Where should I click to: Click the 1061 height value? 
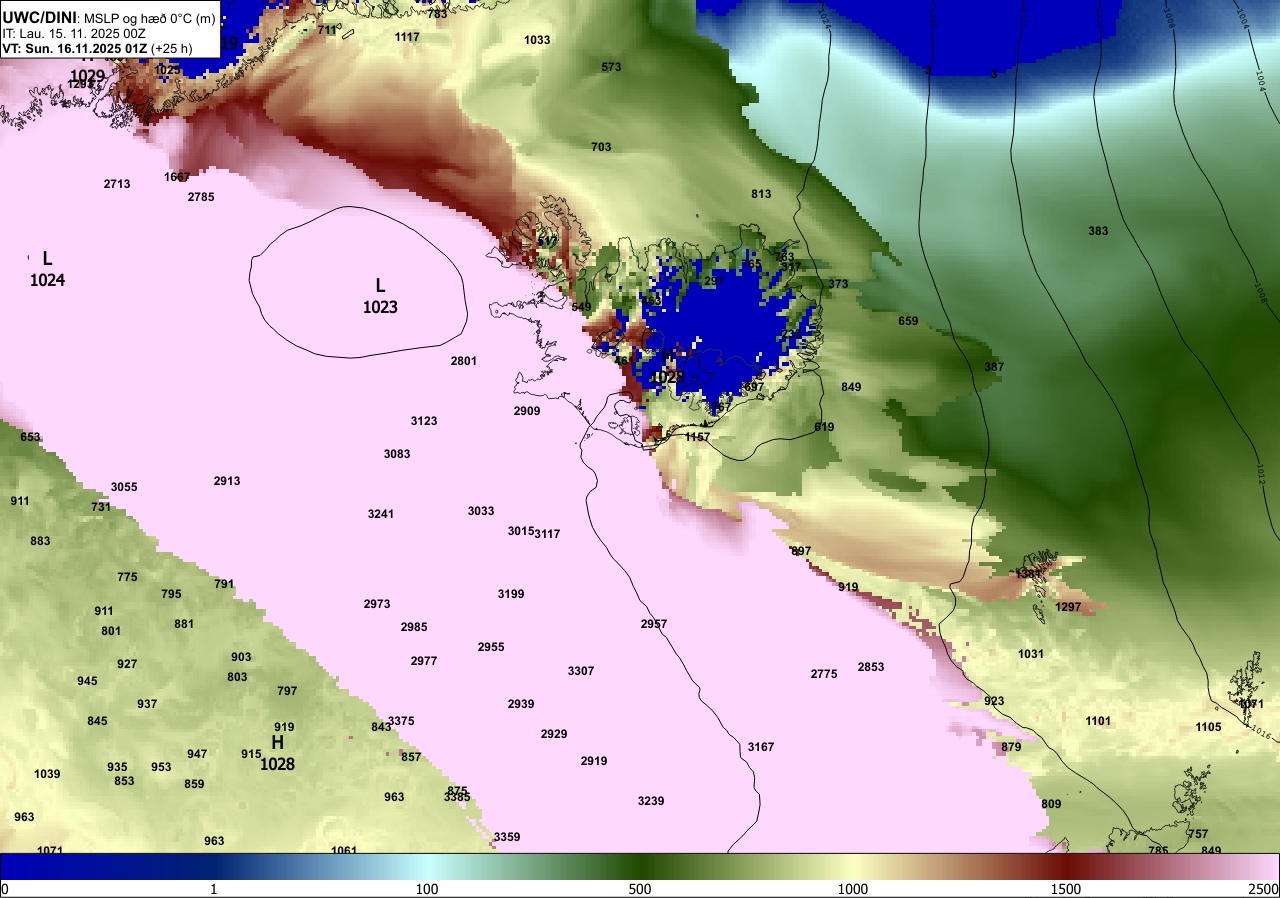(344, 851)
